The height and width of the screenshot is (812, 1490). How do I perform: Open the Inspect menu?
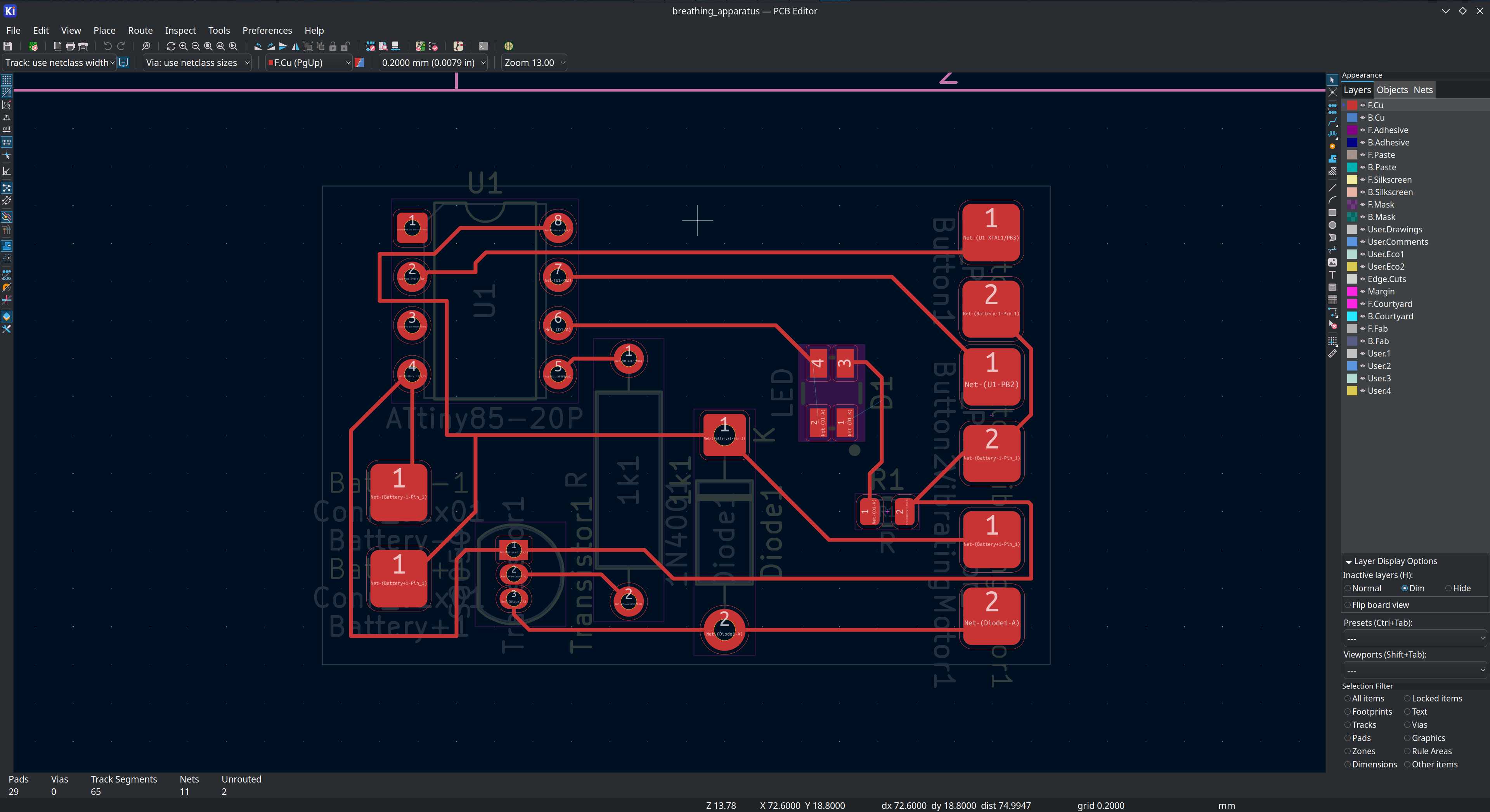click(180, 30)
